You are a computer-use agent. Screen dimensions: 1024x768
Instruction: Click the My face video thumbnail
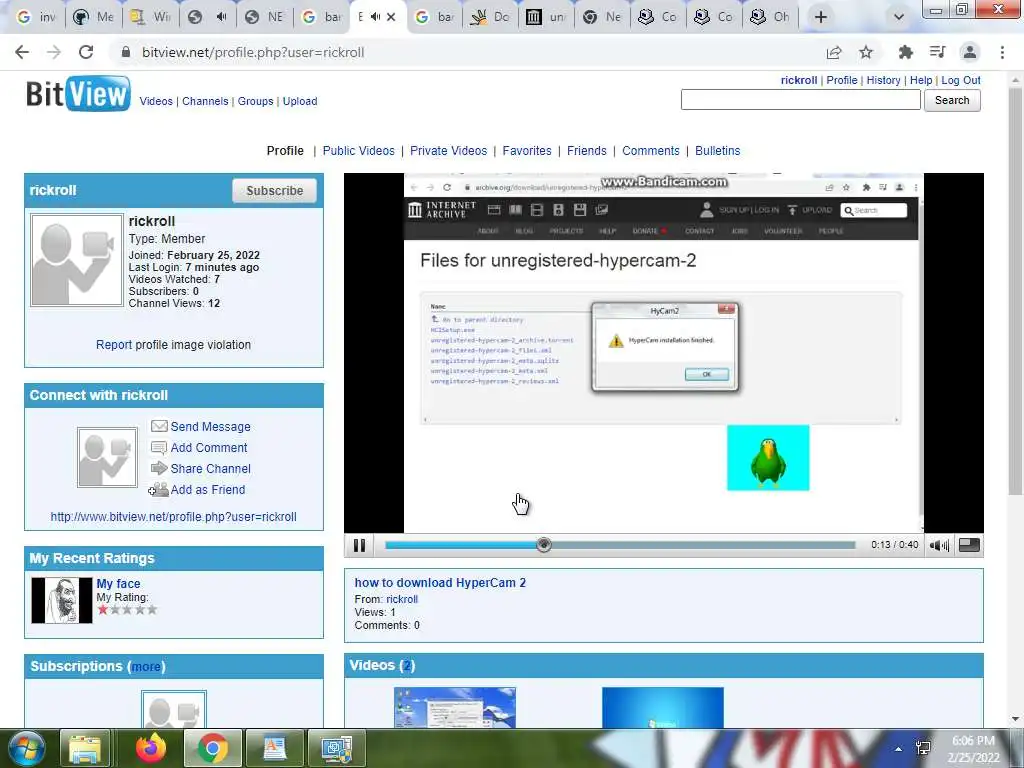click(62, 600)
